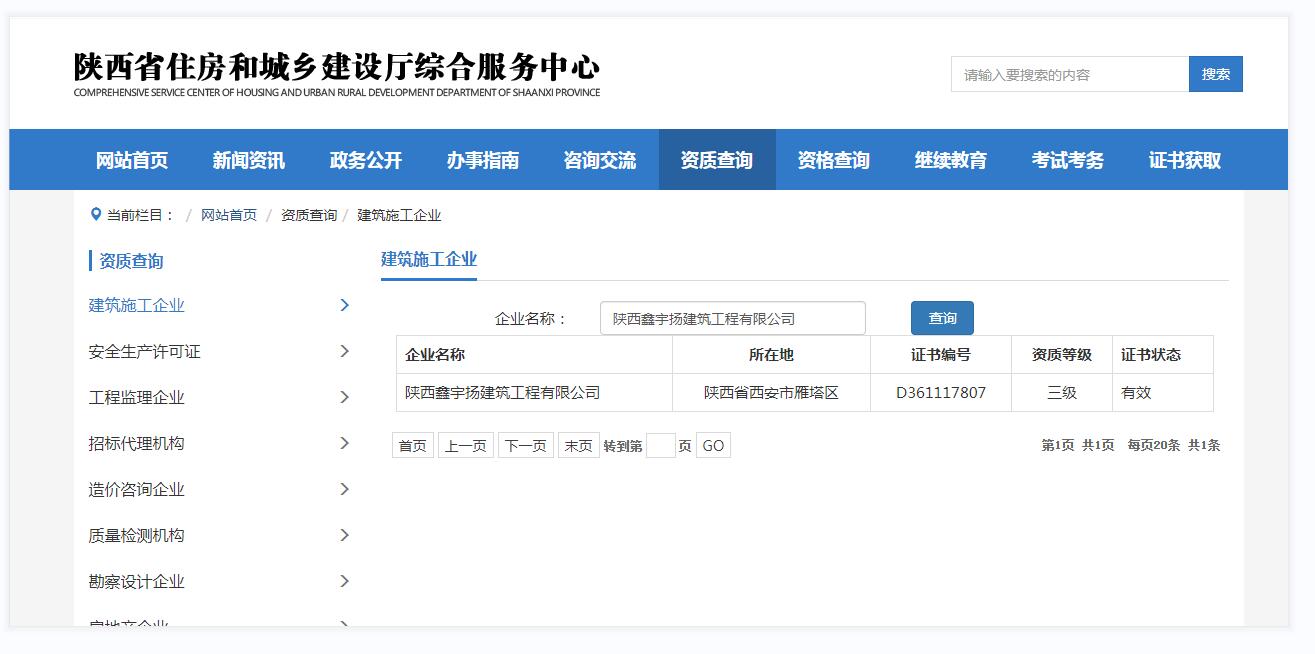This screenshot has width=1315, height=654.
Task: Click the location pin icon in breadcrumb
Action: [96, 214]
